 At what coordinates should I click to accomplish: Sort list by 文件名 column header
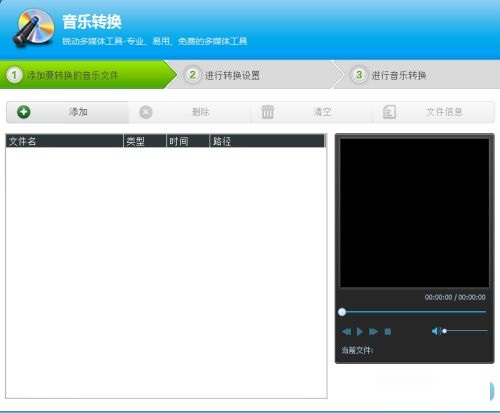pyautogui.click(x=65, y=141)
